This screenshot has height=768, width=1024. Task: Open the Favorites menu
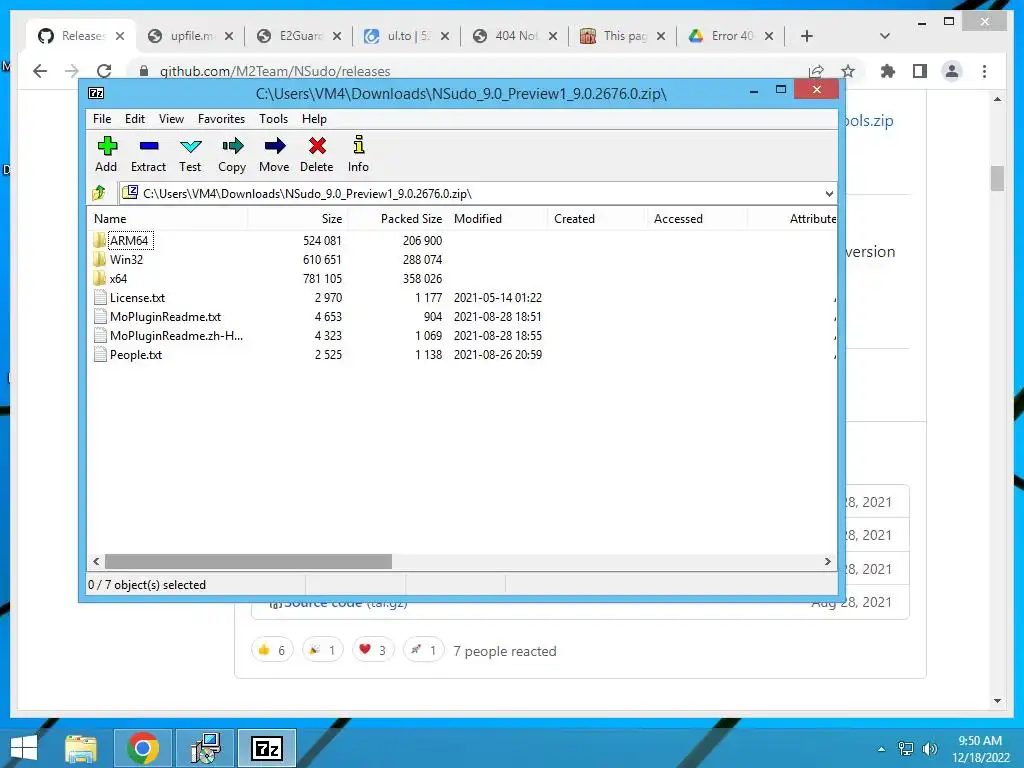pos(221,119)
